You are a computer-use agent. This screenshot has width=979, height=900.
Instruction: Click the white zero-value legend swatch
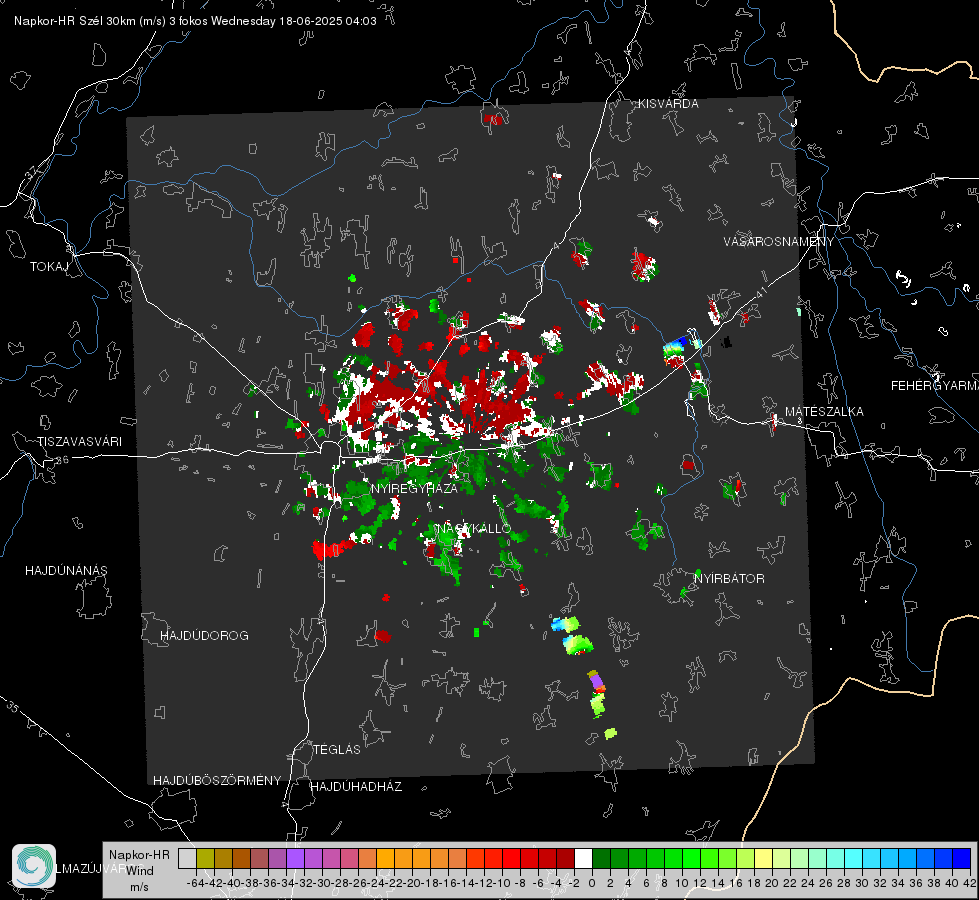[583, 859]
